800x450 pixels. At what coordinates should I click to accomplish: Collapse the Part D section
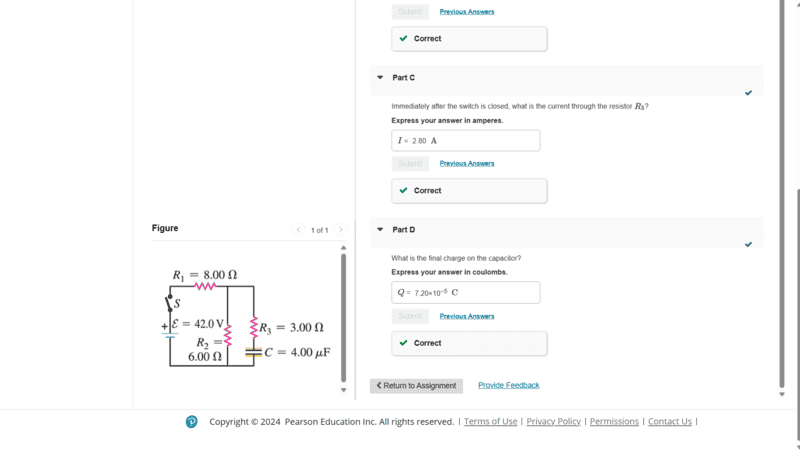pyautogui.click(x=380, y=230)
